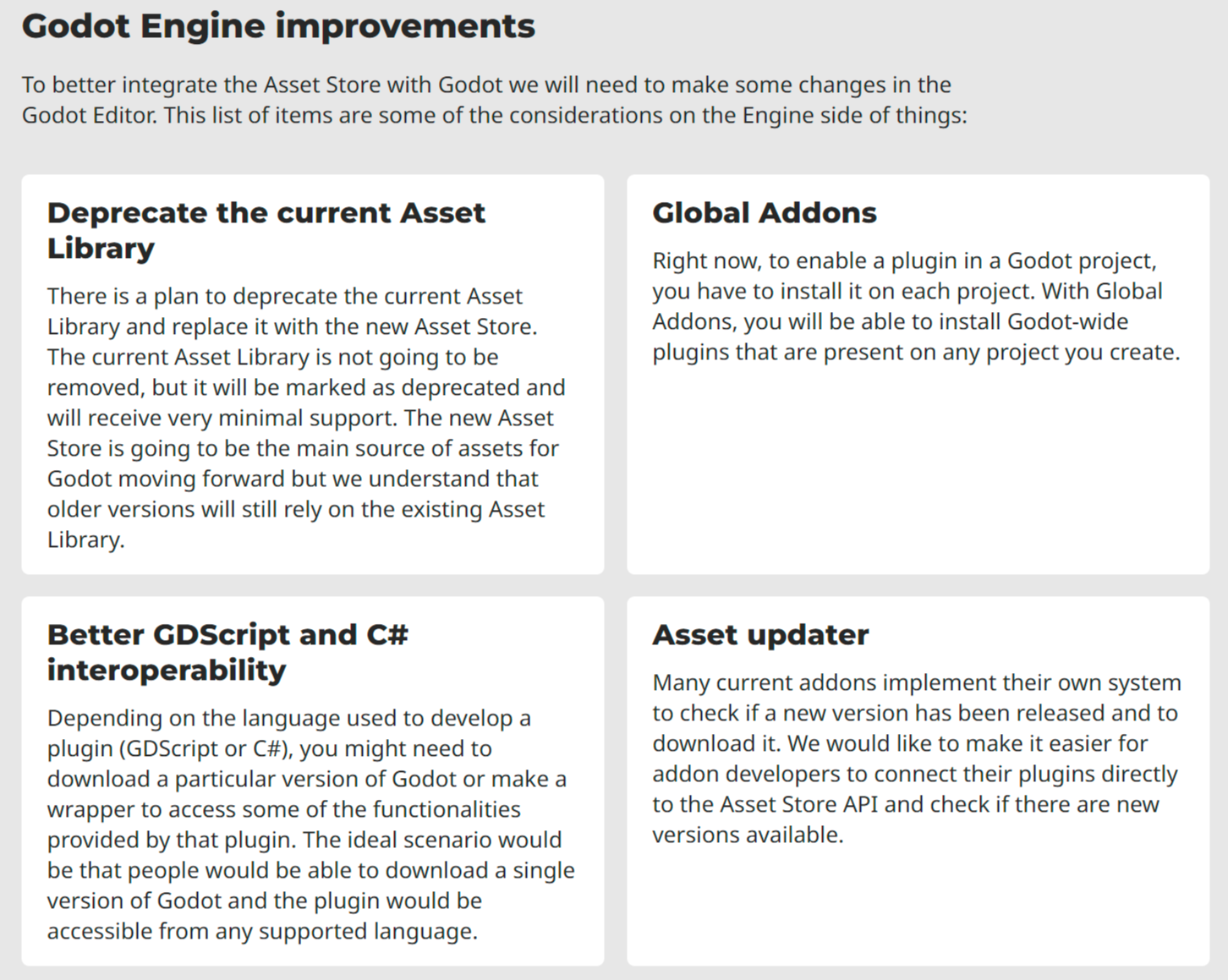Click the "Asset updater" card heading
Image resolution: width=1228 pixels, height=980 pixels.
(760, 635)
